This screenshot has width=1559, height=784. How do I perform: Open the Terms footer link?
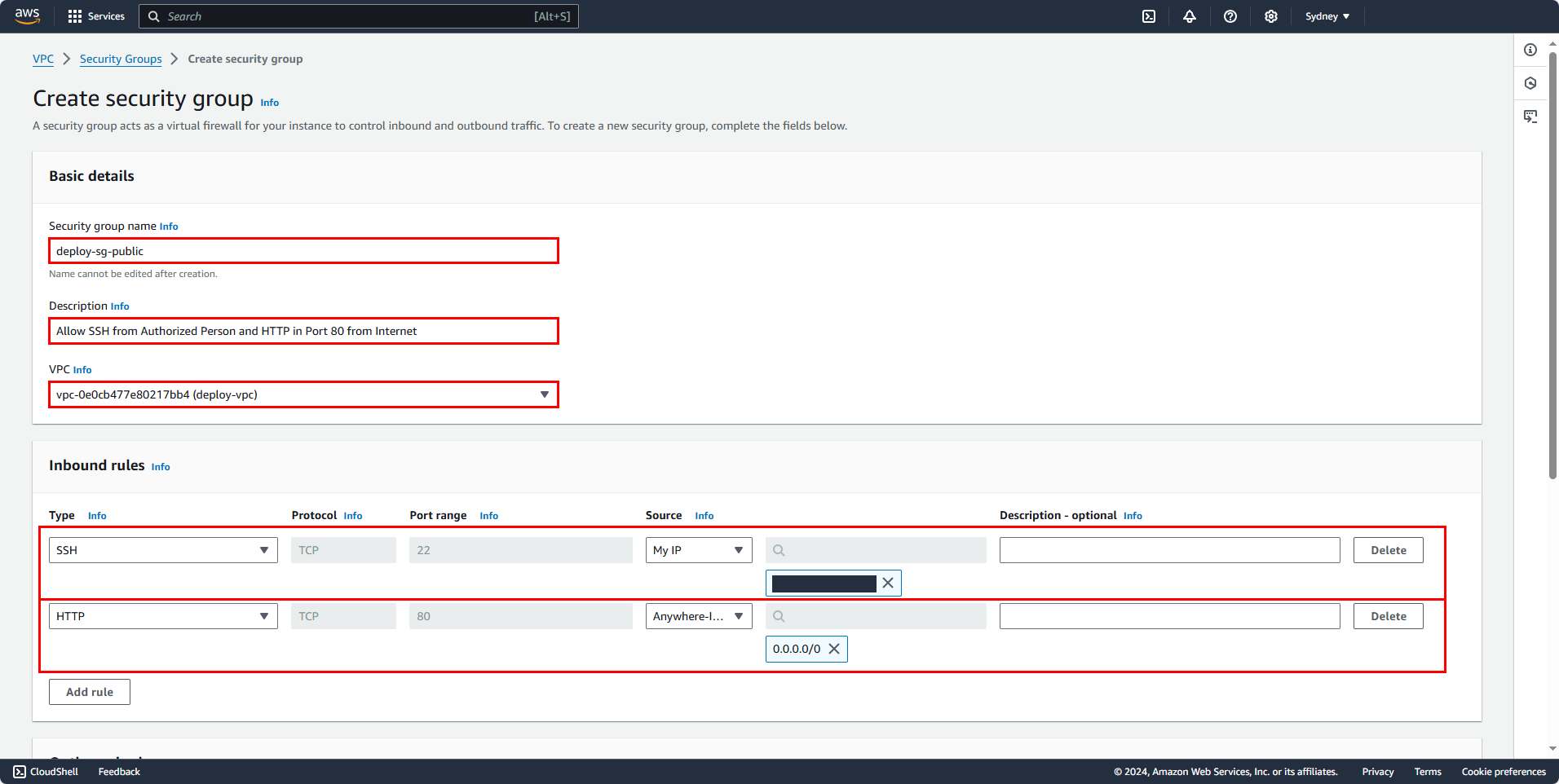coord(1428,772)
